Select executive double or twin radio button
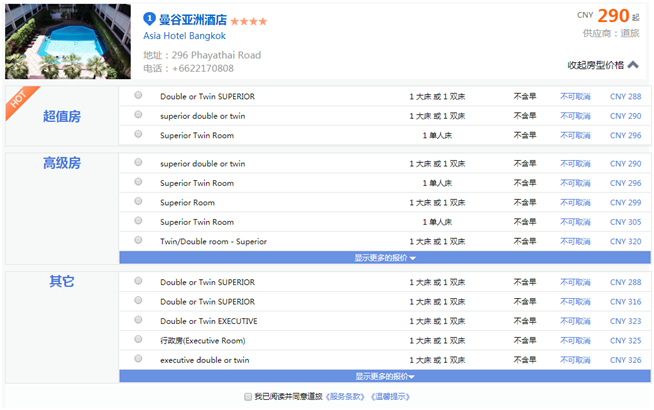The width and height of the screenshot is (654, 410). pyautogui.click(x=138, y=359)
